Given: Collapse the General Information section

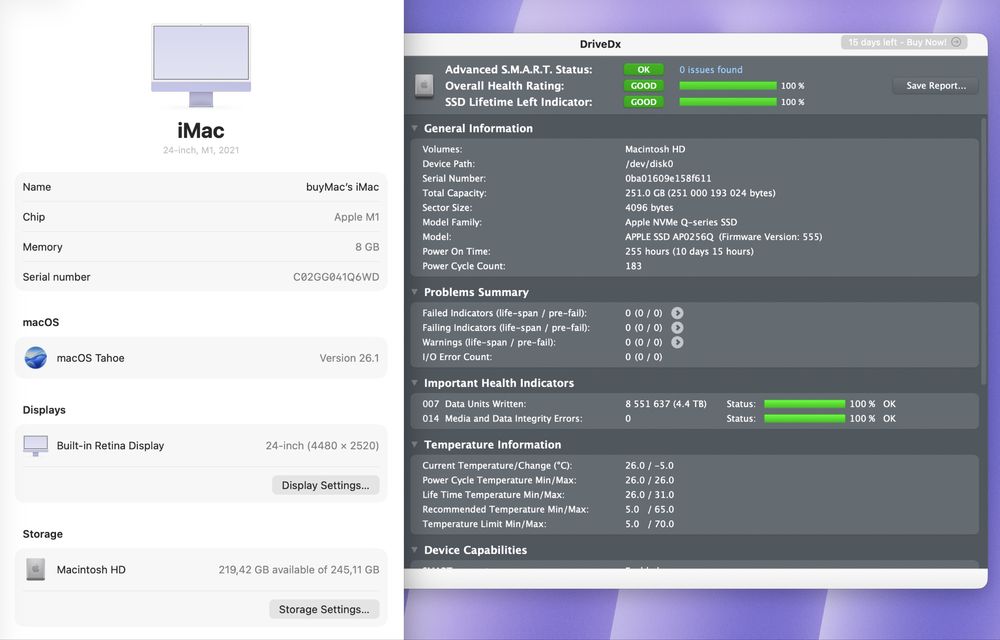Looking at the screenshot, I should coord(415,128).
